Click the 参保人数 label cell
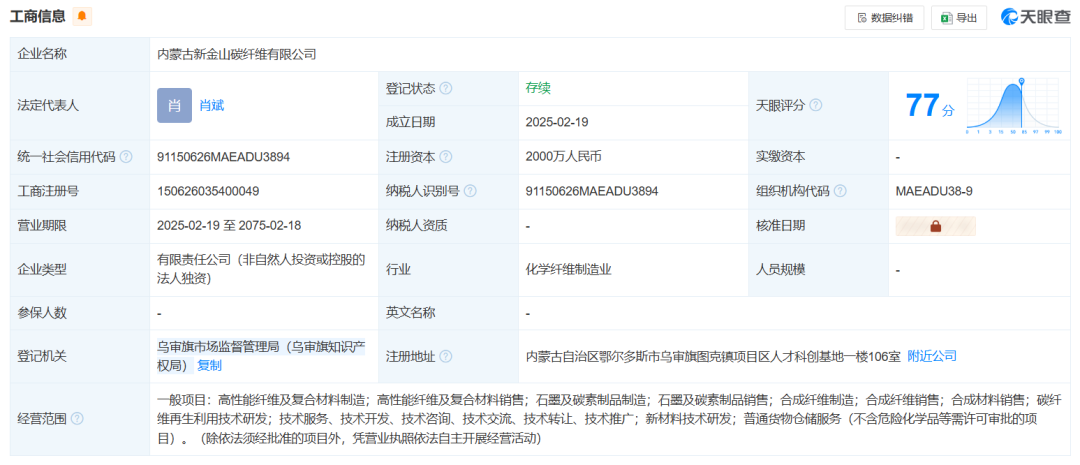 80,313
